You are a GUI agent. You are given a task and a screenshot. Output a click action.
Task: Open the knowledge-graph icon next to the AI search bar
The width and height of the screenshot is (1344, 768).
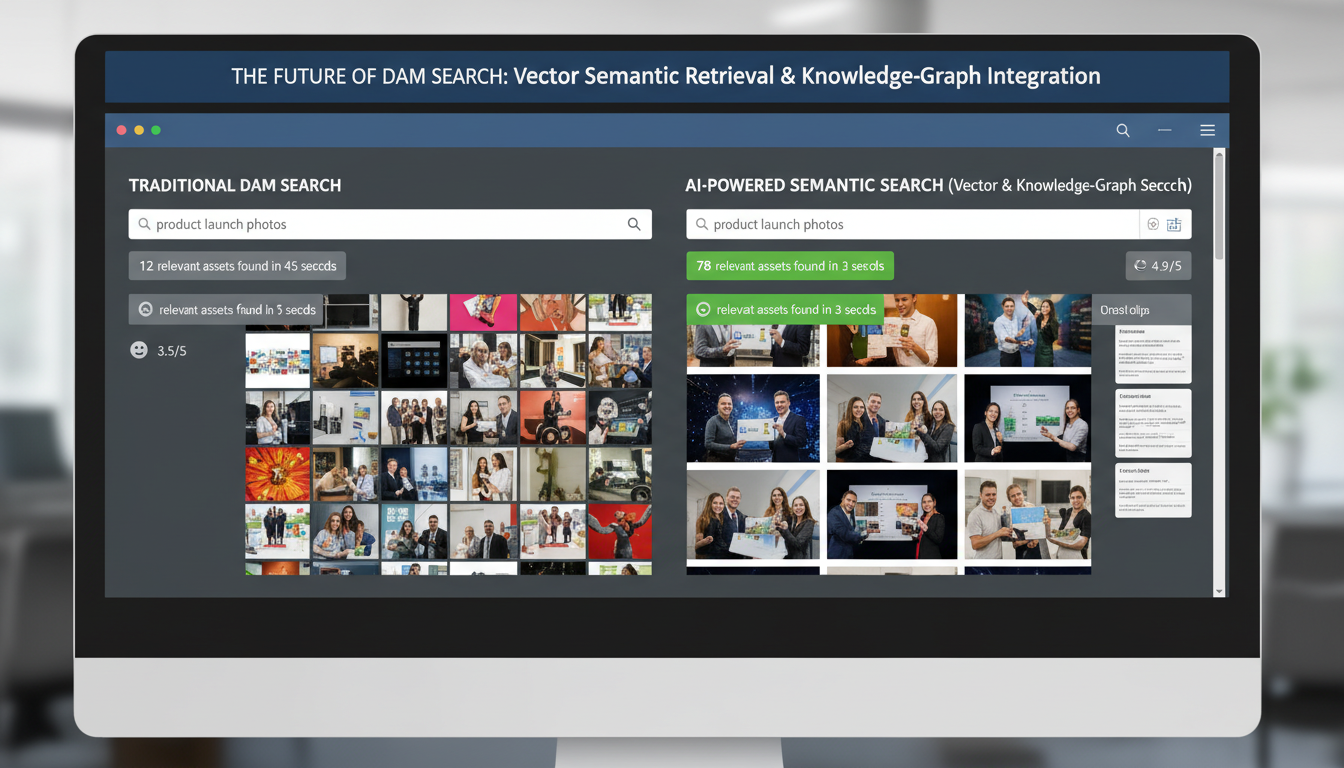click(x=1174, y=224)
